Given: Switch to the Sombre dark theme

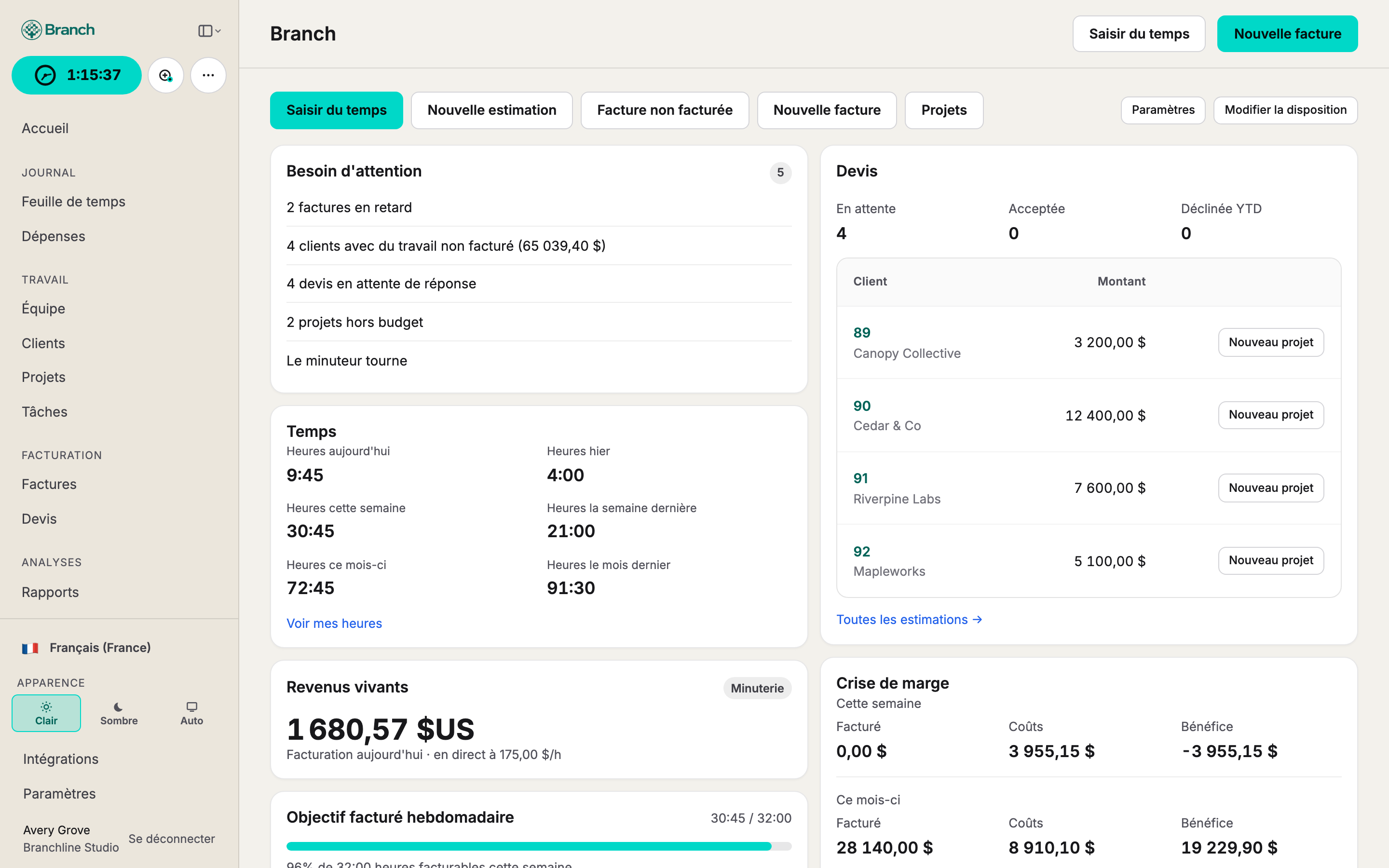Looking at the screenshot, I should [x=119, y=713].
